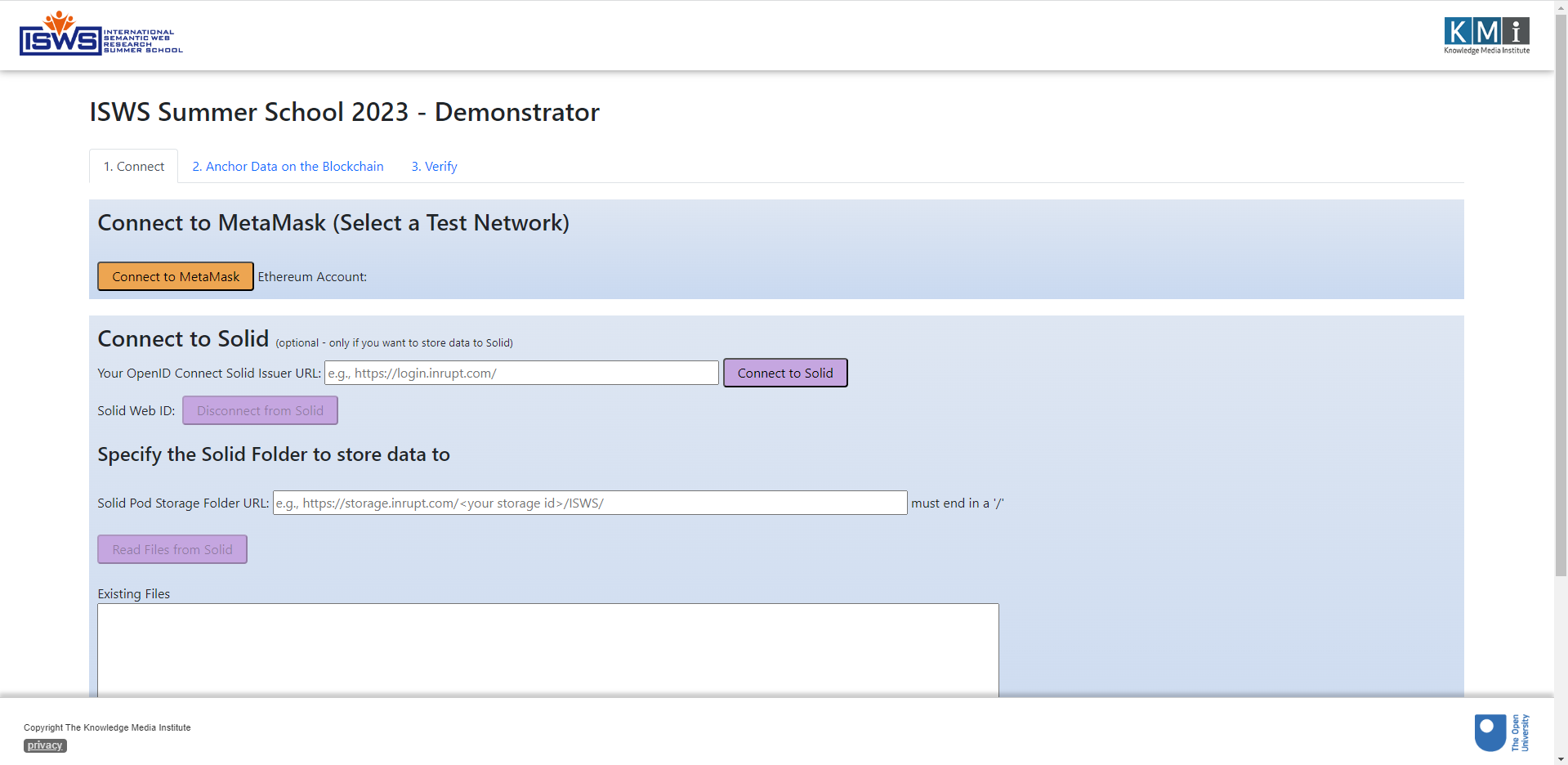Viewport: 1568px width, 765px height.
Task: Switch to the 3. Verify tab
Action: tap(434, 166)
